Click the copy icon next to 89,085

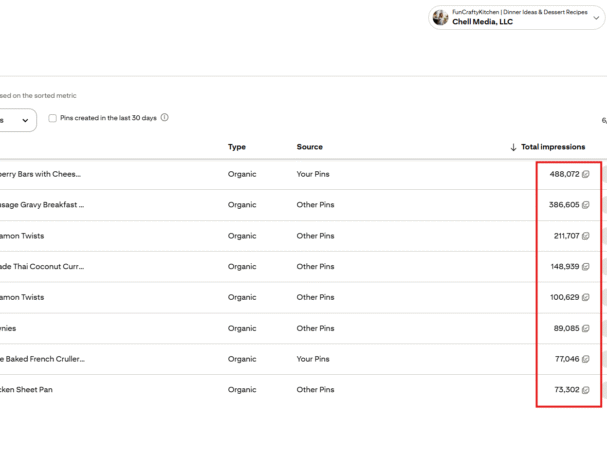[586, 328]
